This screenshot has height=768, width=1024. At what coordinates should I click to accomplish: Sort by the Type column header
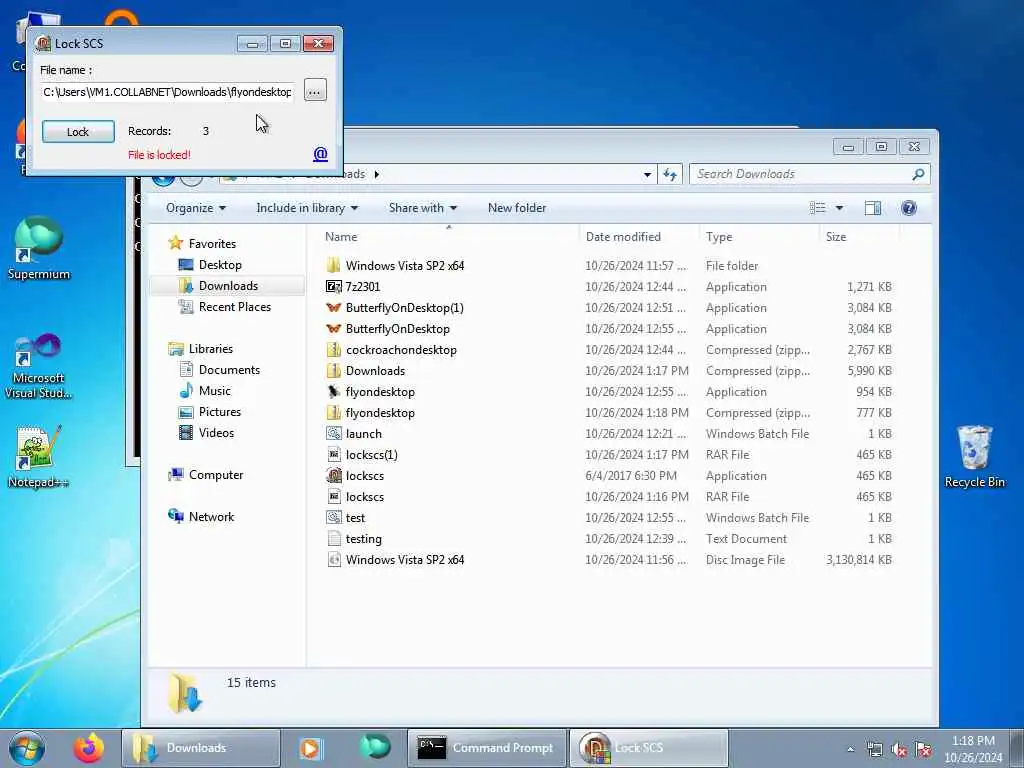click(718, 236)
